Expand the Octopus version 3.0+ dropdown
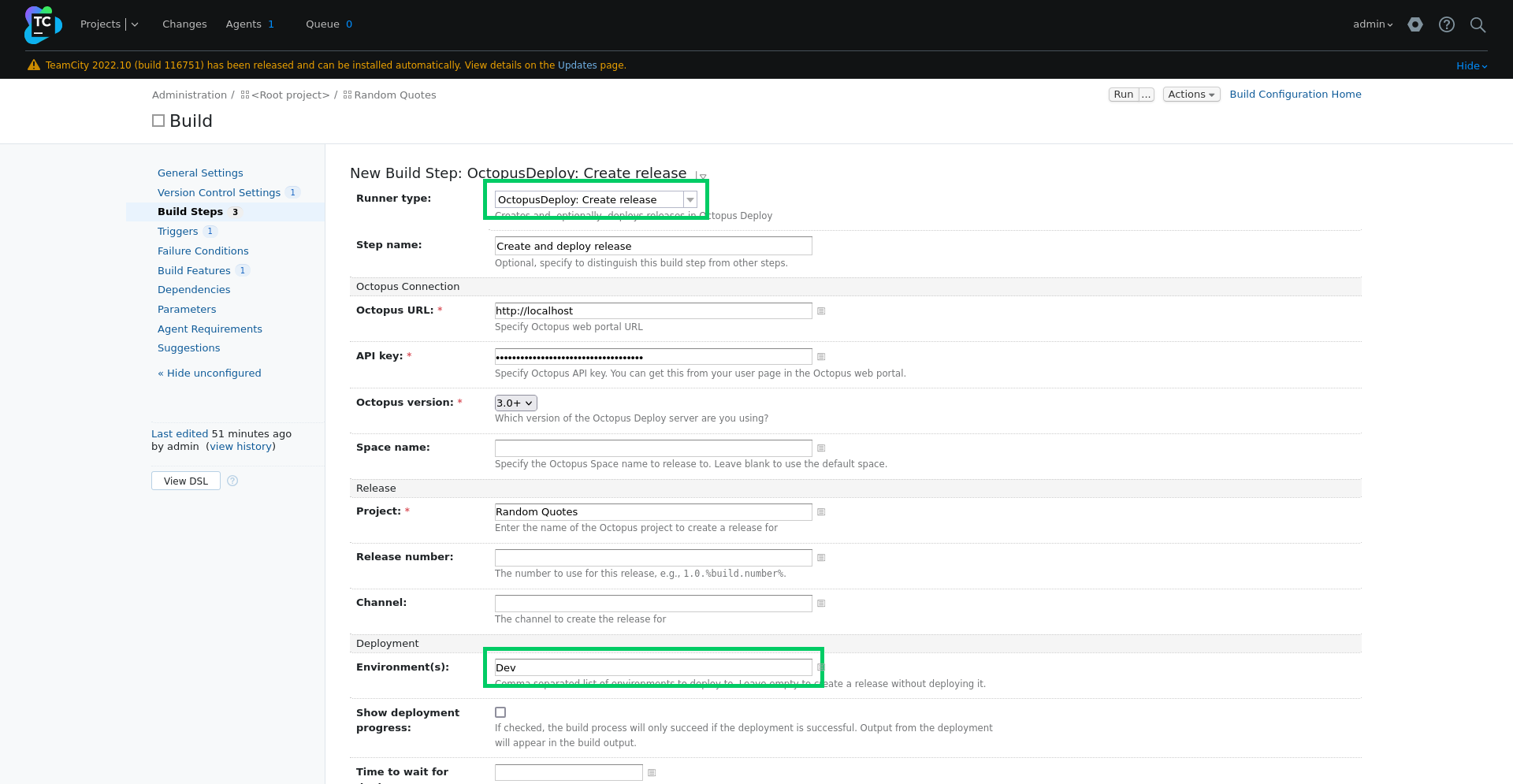1513x784 pixels. click(516, 403)
